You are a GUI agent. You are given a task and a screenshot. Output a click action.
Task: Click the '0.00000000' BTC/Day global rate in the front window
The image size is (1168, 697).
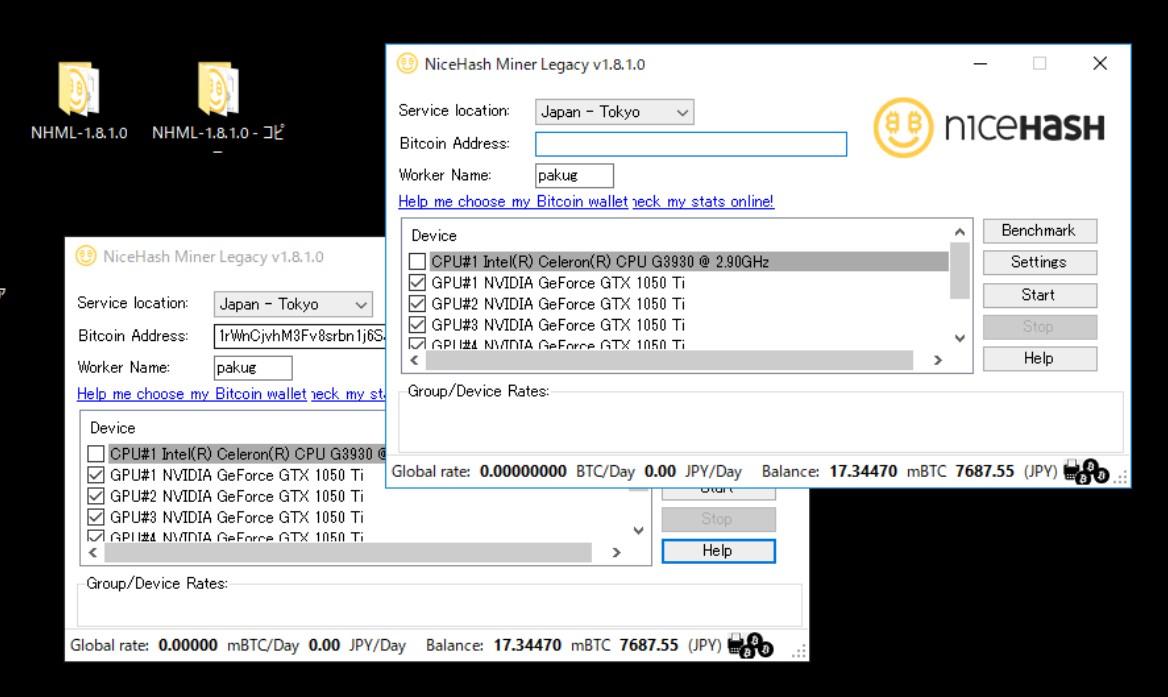click(x=523, y=471)
